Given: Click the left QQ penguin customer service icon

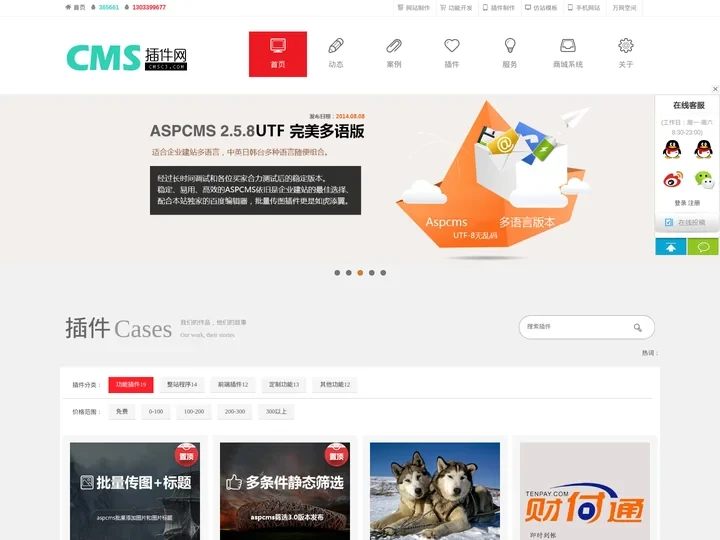Looking at the screenshot, I should [x=672, y=149].
